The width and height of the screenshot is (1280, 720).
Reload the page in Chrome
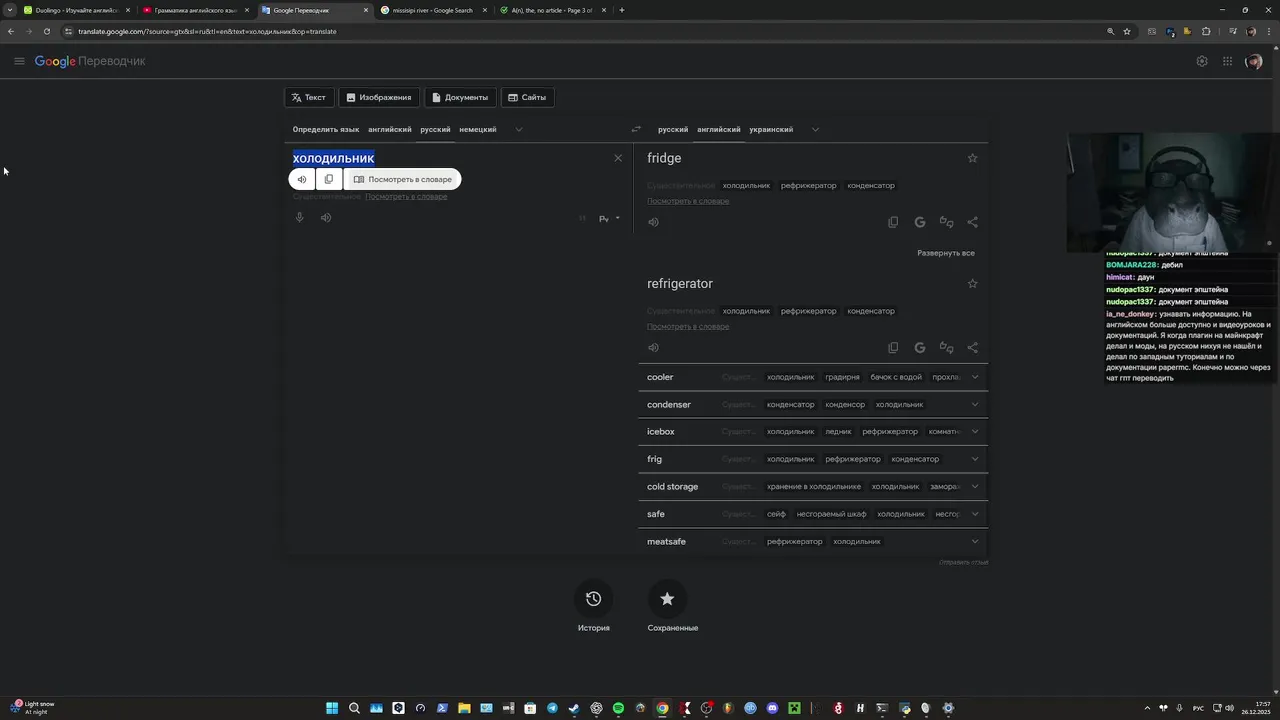point(47,31)
